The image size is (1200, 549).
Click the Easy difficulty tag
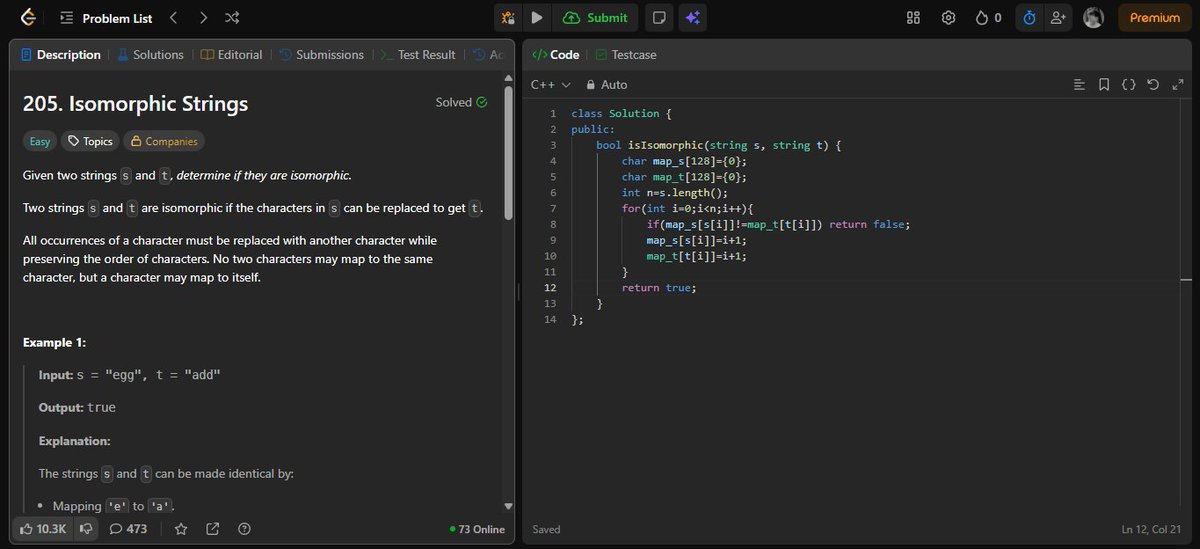(x=40, y=141)
